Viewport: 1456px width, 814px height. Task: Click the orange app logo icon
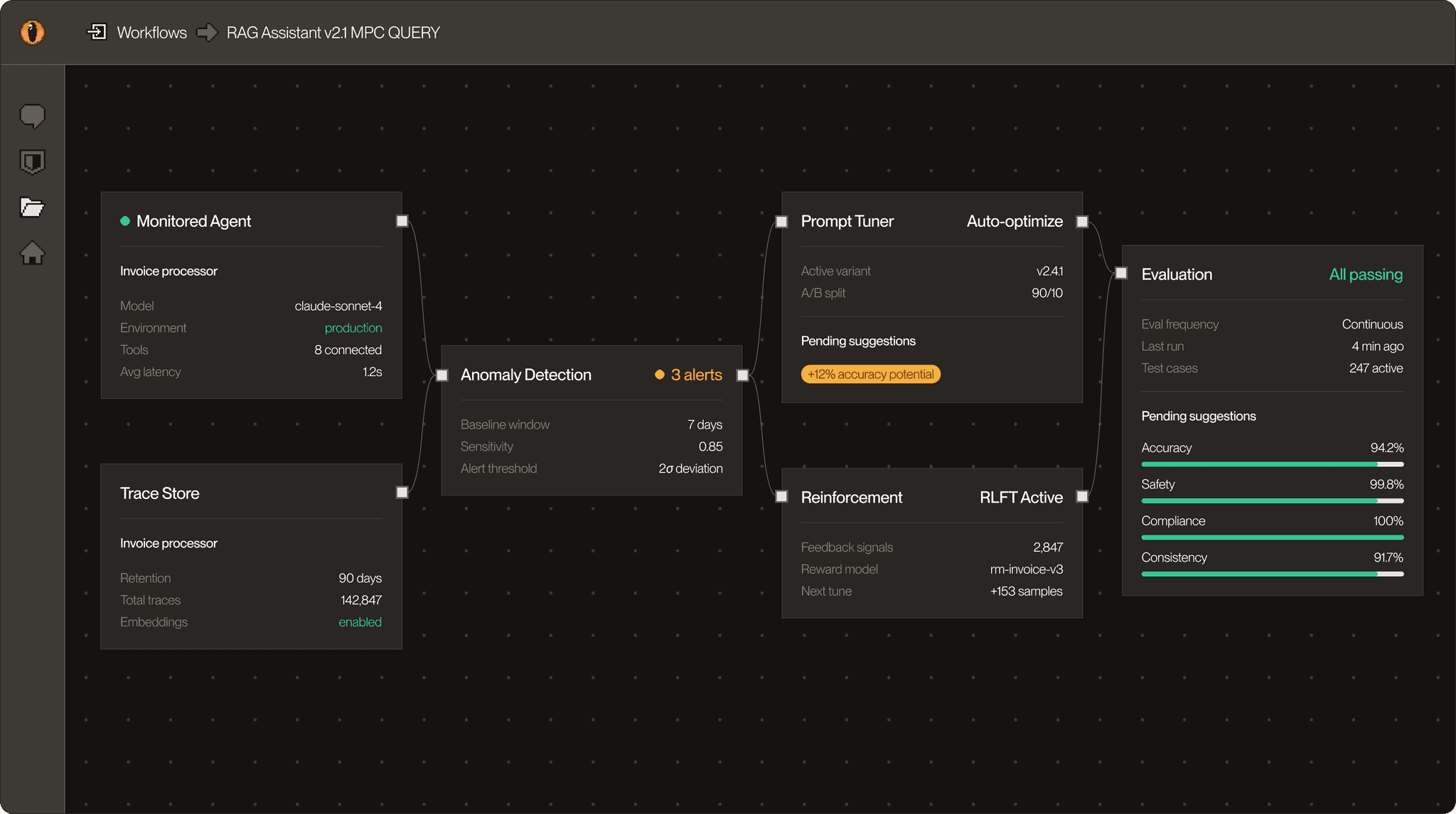coord(32,32)
